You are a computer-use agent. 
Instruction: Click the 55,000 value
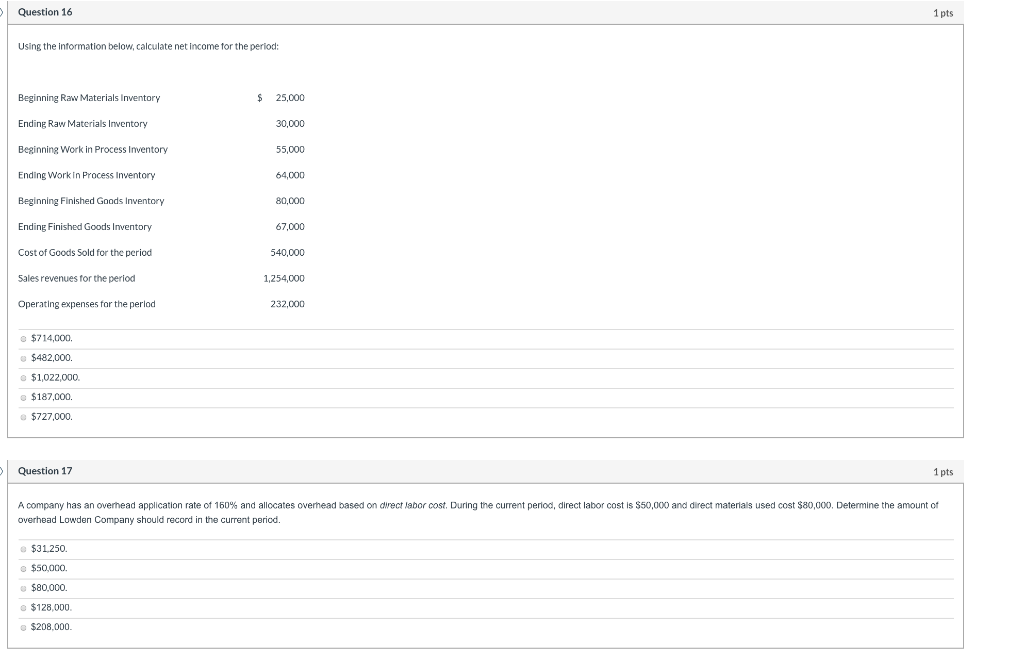pos(290,149)
